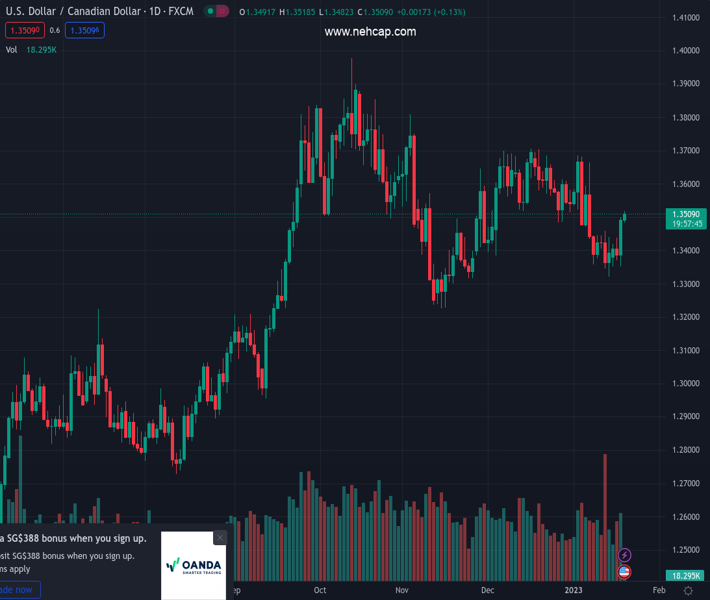Click the US flag economic event icon
710x600 pixels.
click(625, 572)
